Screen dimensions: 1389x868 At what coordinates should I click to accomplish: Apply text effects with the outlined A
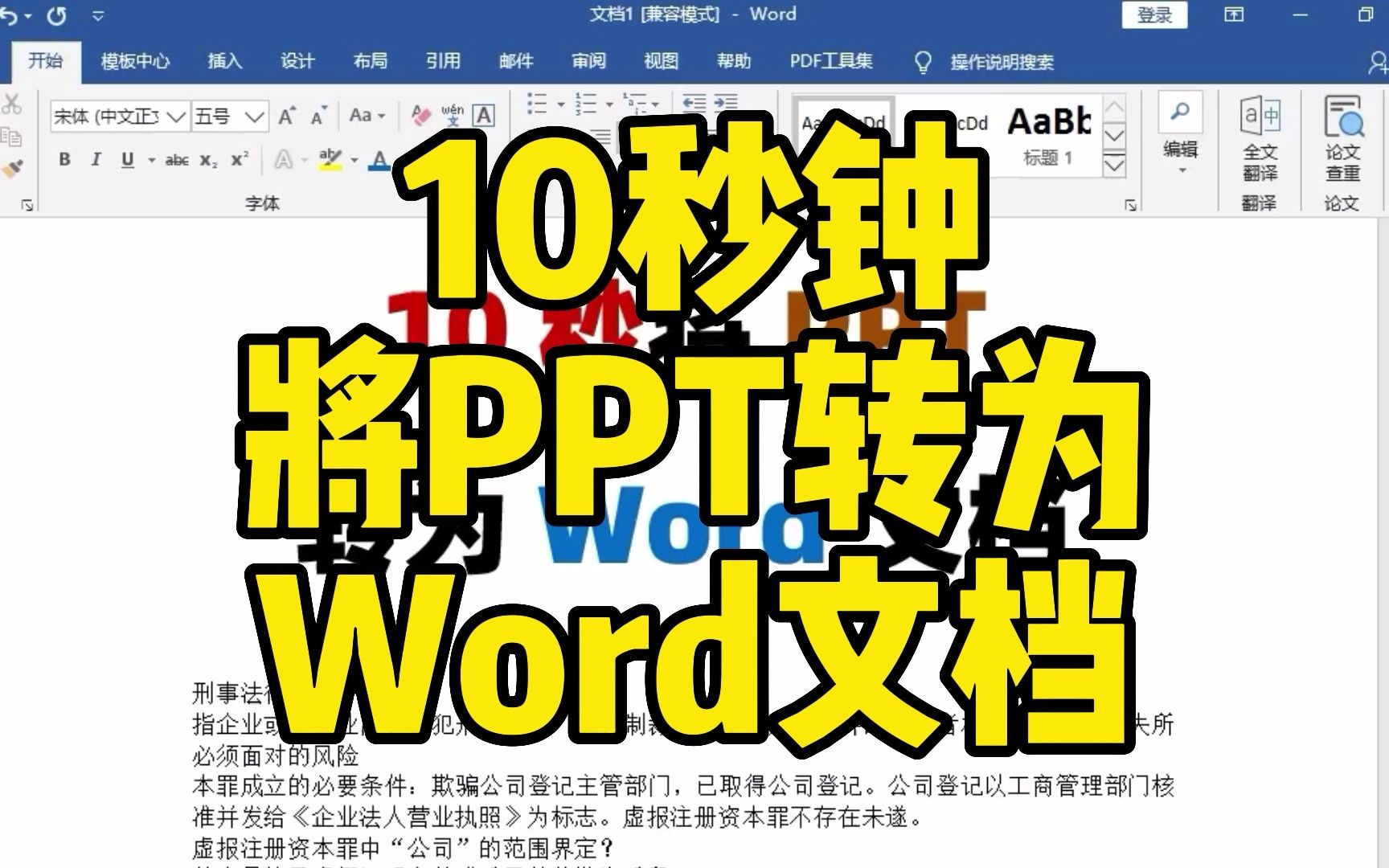284,160
